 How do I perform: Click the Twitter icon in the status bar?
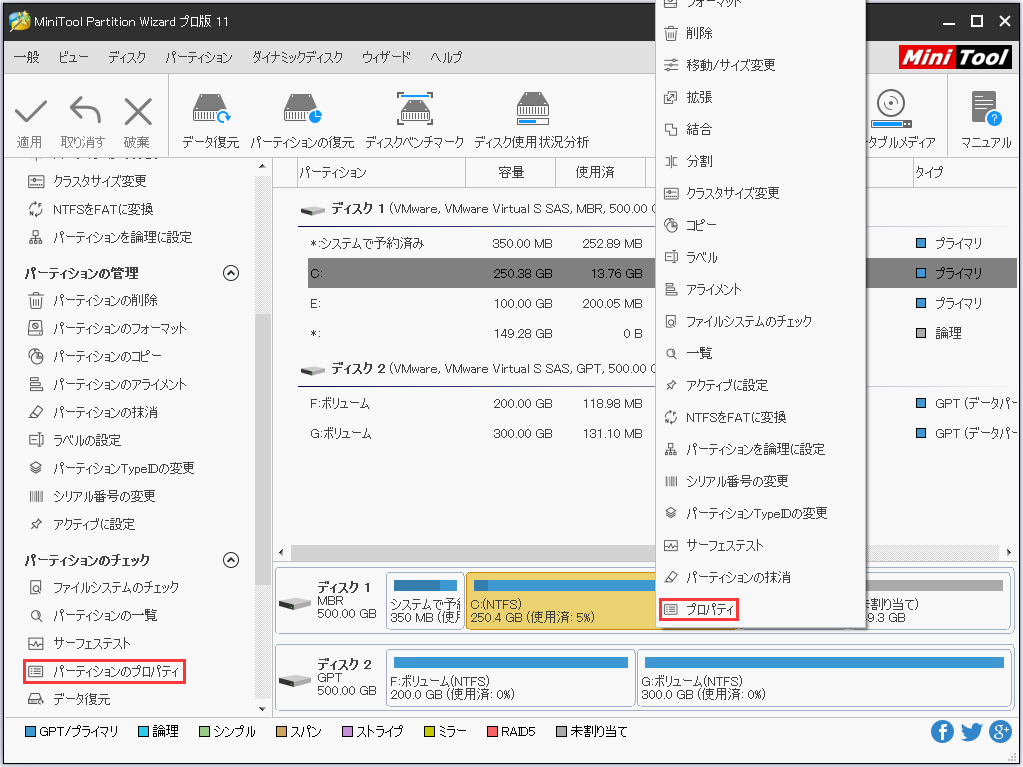(x=970, y=731)
